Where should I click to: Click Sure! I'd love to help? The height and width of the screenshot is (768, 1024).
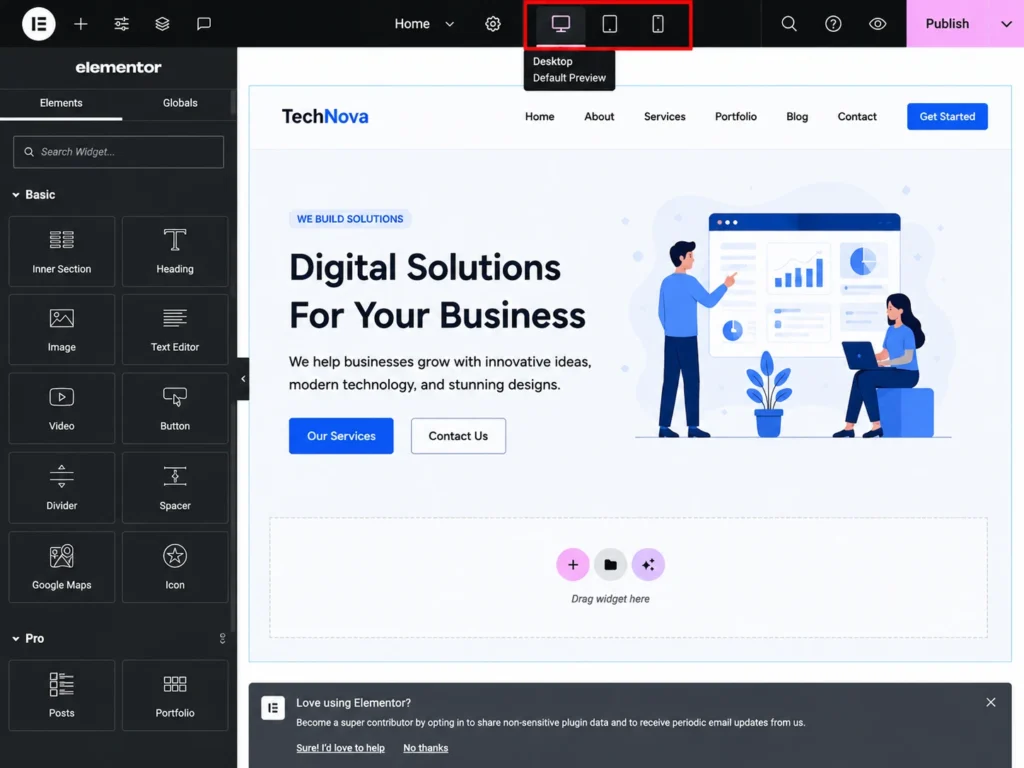coord(340,748)
